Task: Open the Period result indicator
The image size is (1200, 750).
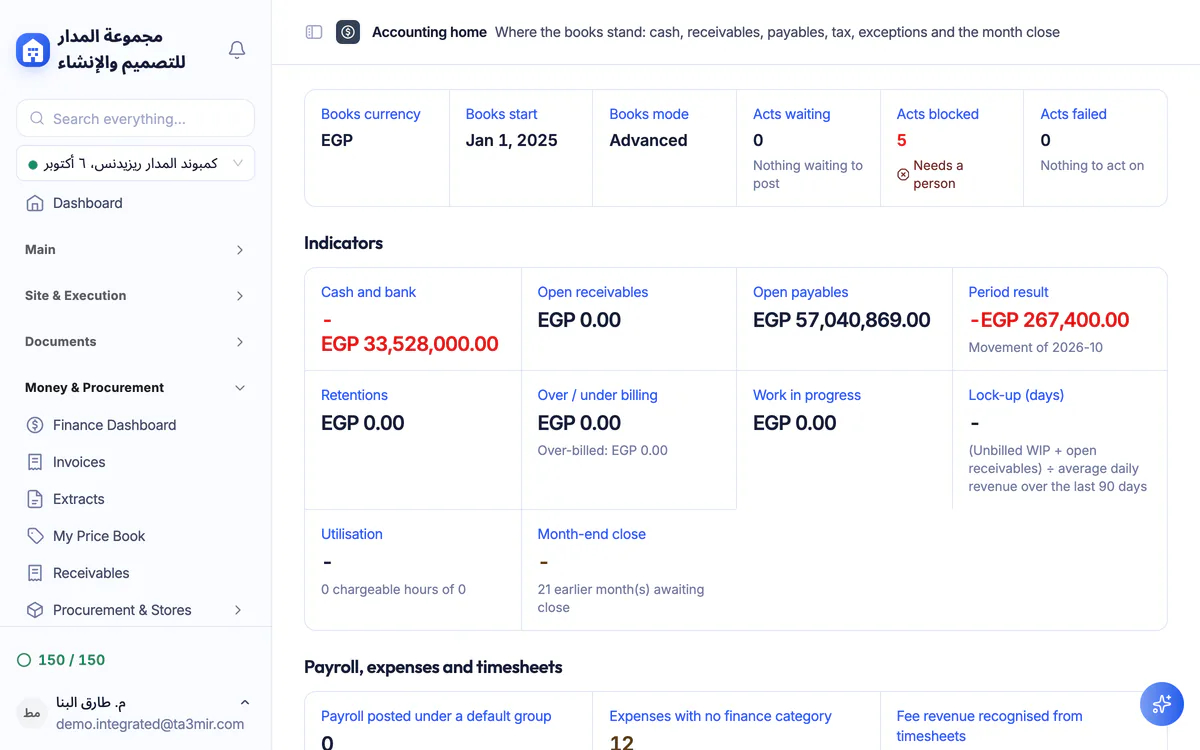Action: coord(1008,292)
